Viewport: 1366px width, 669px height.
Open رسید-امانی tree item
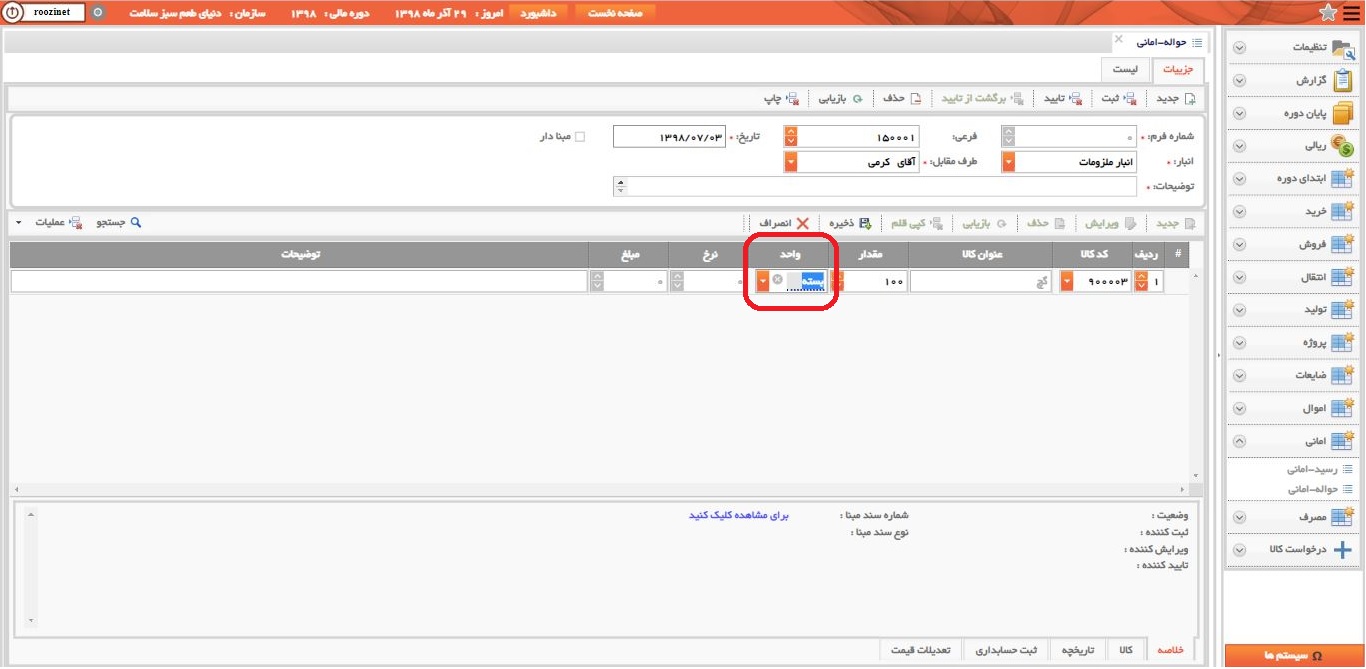coord(1318,468)
